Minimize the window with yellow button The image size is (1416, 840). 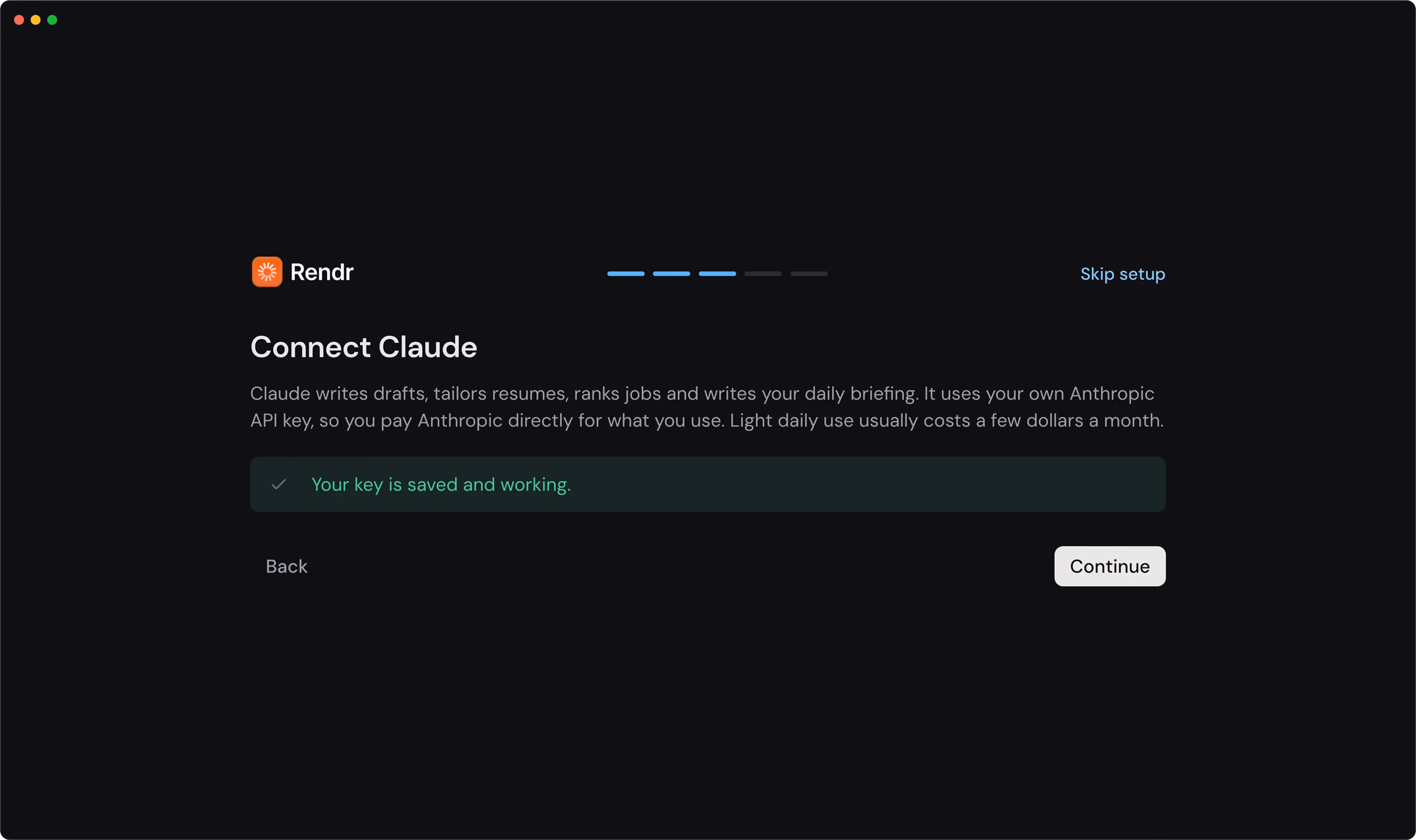click(36, 20)
